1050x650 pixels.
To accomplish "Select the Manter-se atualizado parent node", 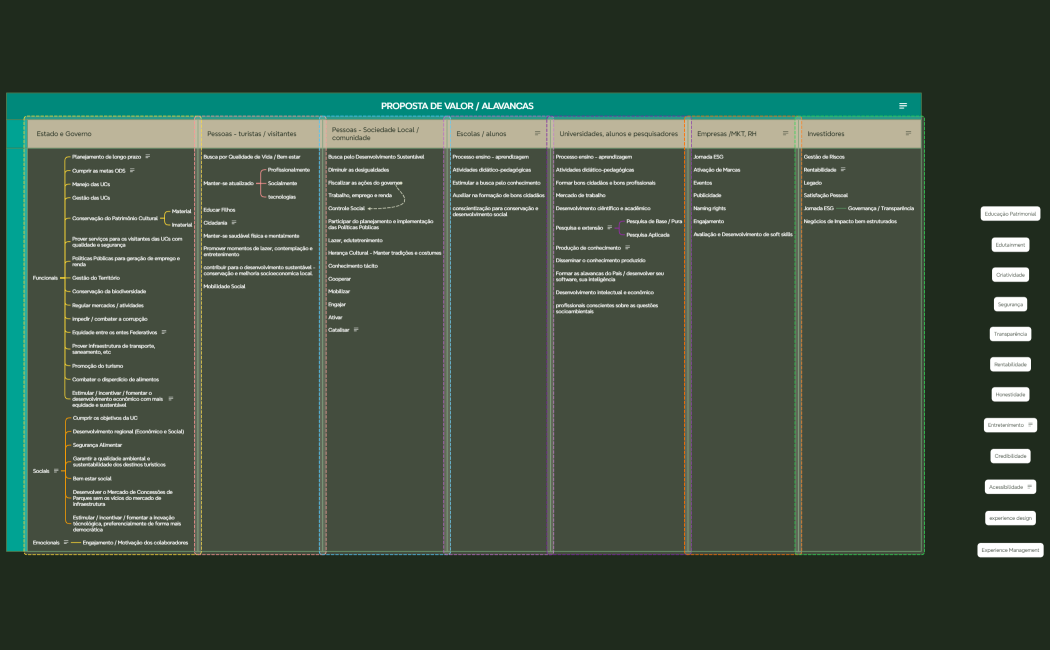I will click(x=228, y=183).
